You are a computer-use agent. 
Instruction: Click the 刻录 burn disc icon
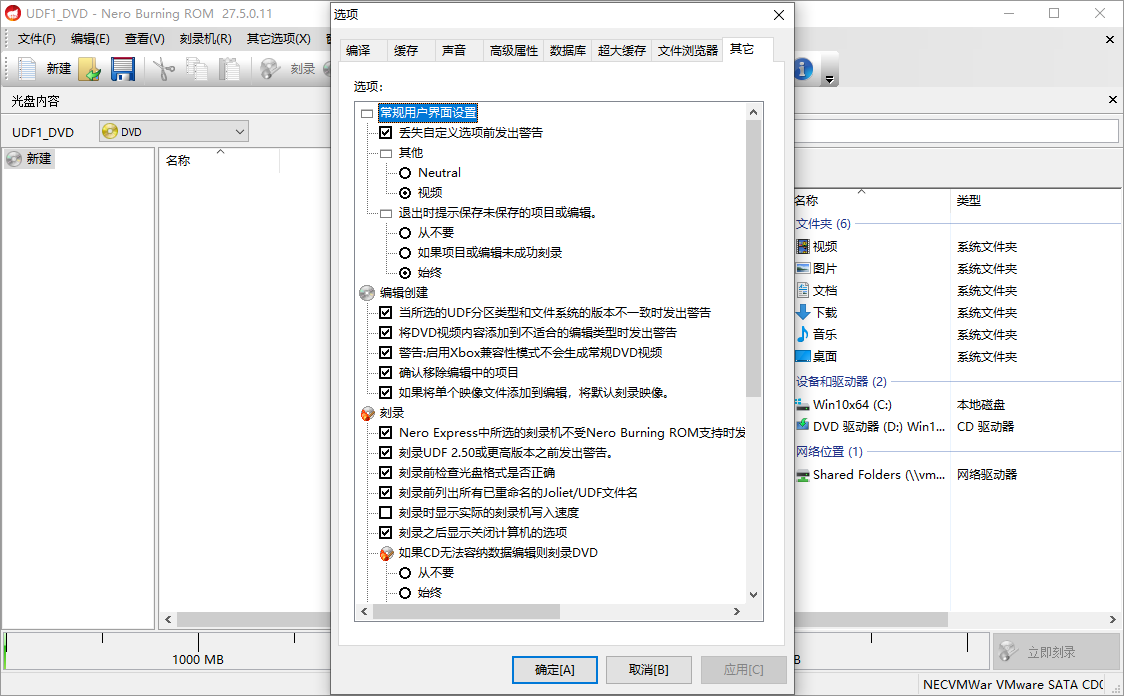coord(269,69)
